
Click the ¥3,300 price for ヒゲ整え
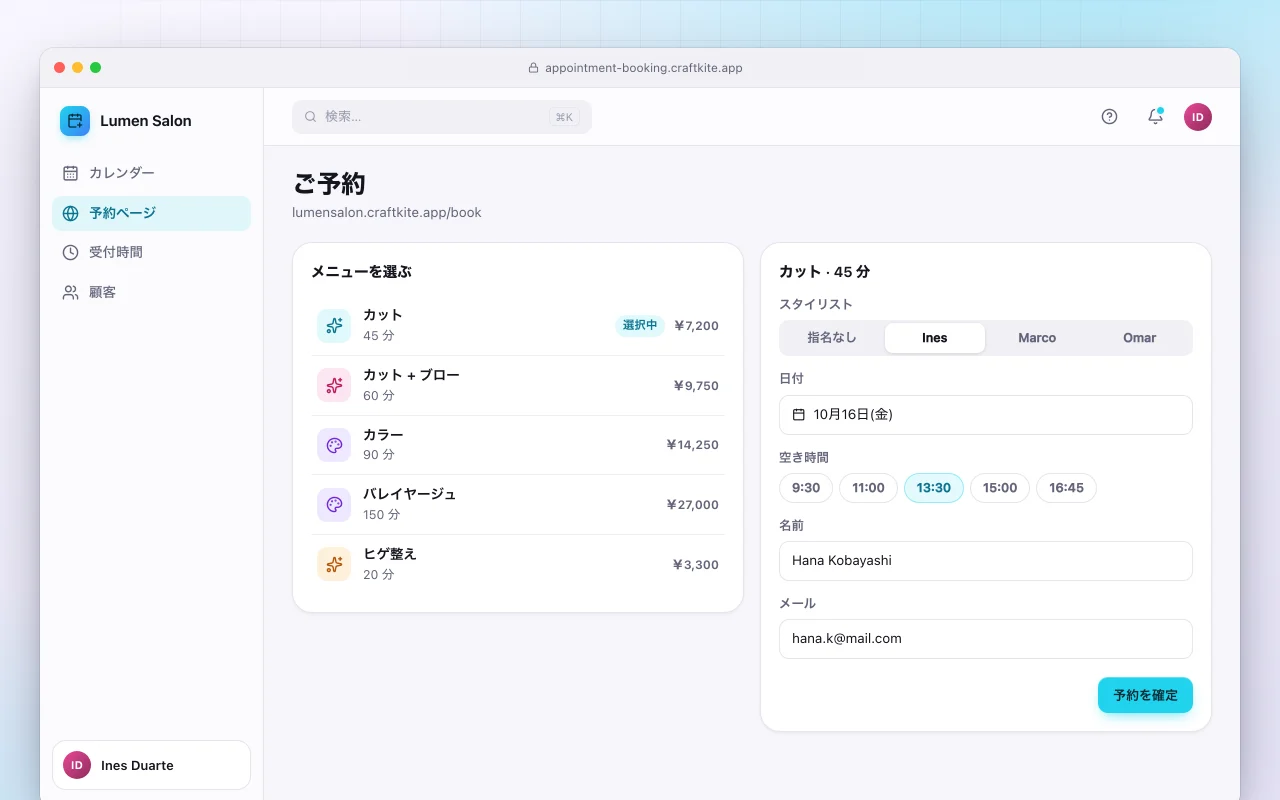coord(695,565)
